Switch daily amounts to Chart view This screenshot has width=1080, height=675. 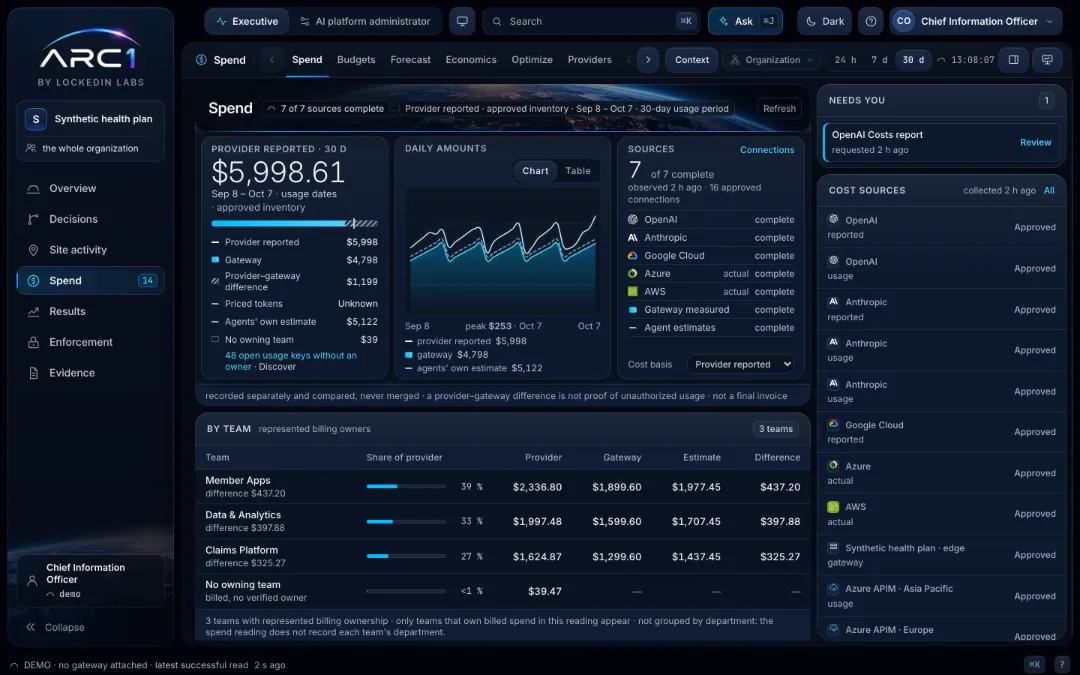[535, 171]
